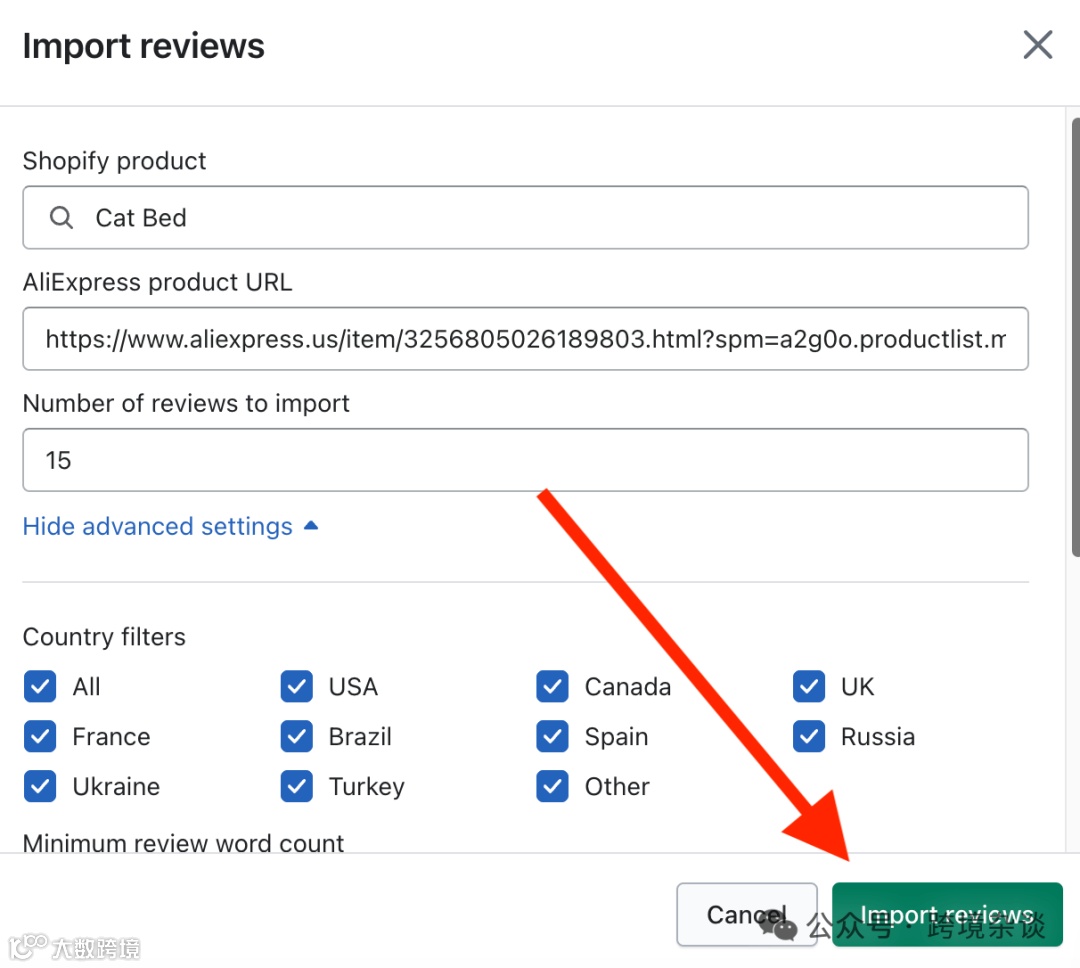The height and width of the screenshot is (968, 1080).
Task: Click the AliExpress product URL field
Action: coord(525,339)
